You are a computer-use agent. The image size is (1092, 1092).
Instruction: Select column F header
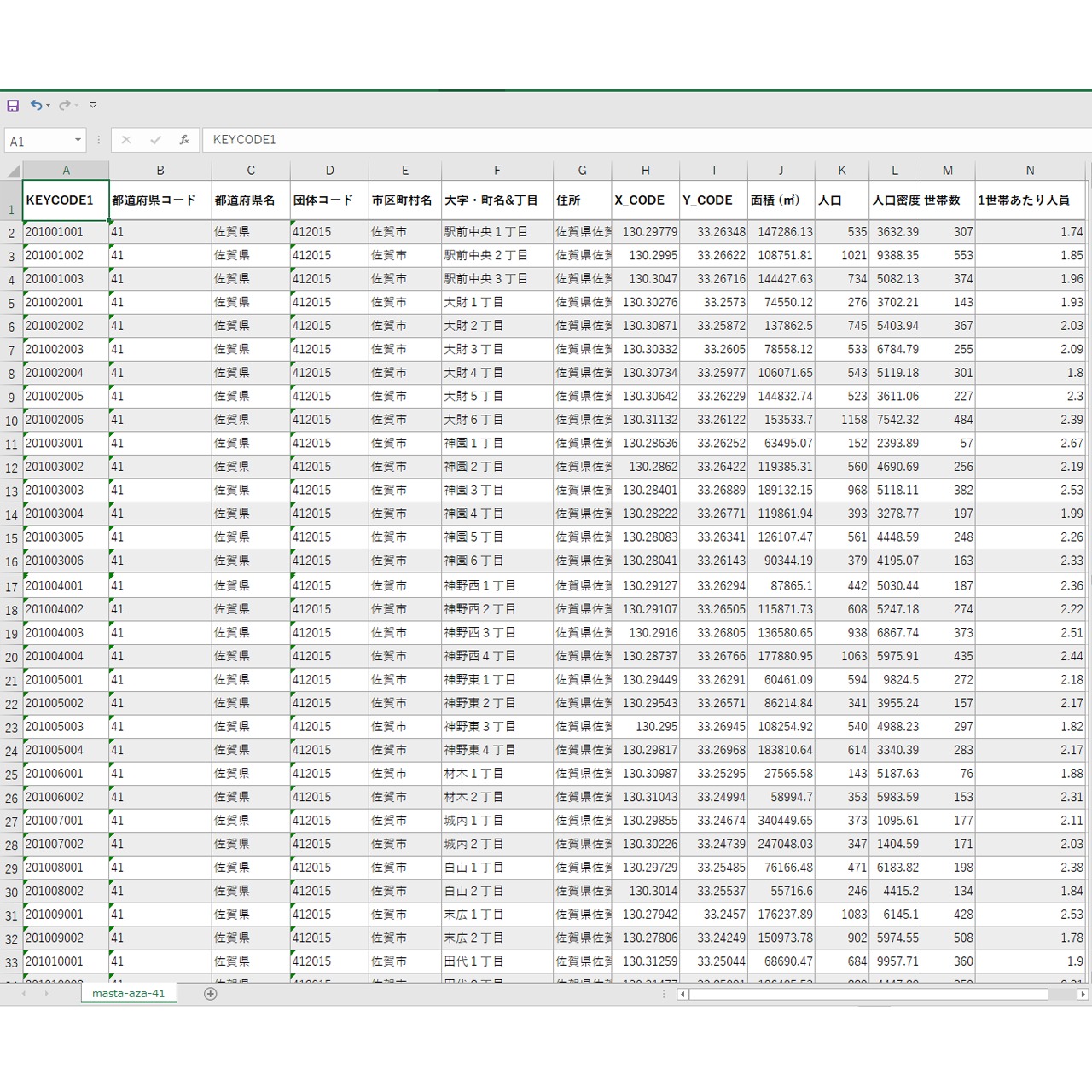click(497, 171)
